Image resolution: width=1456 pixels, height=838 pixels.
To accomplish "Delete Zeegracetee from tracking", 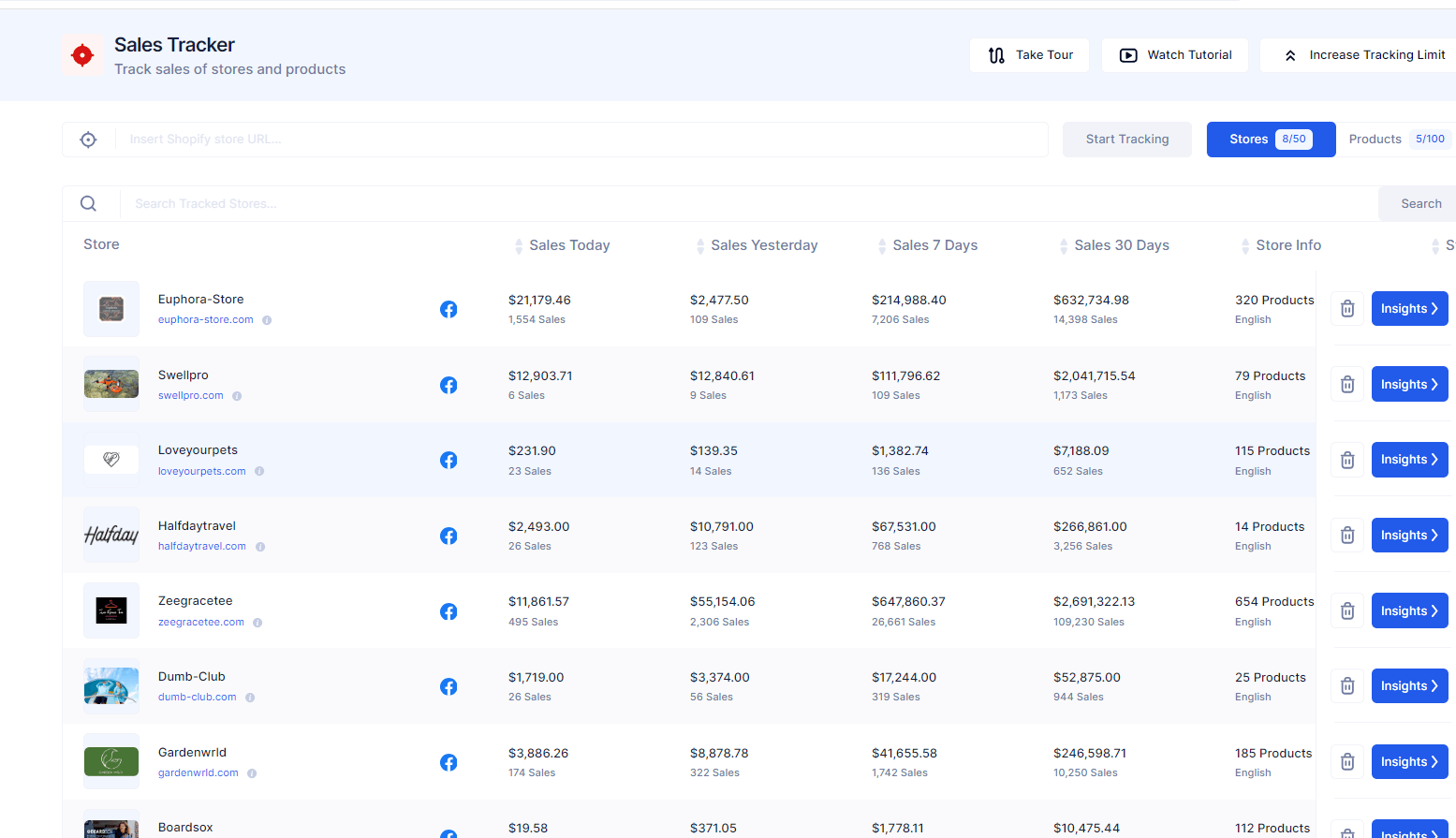I will tap(1347, 610).
